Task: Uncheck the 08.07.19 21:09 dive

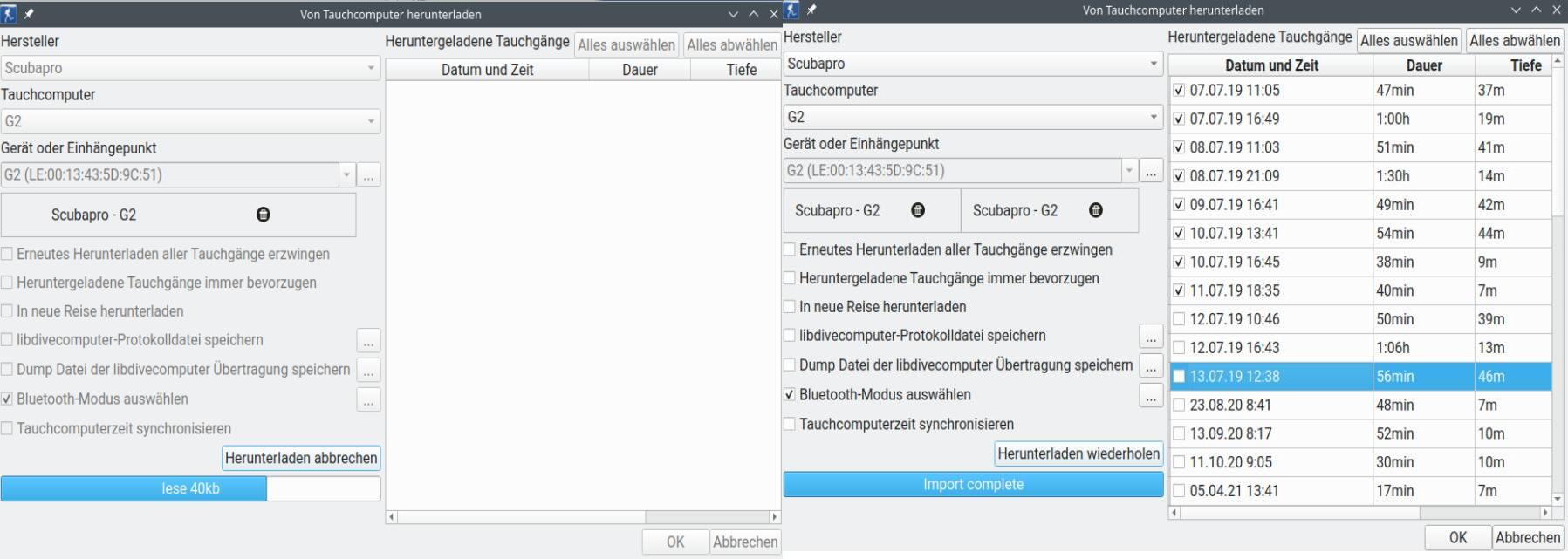Action: pos(1179,176)
